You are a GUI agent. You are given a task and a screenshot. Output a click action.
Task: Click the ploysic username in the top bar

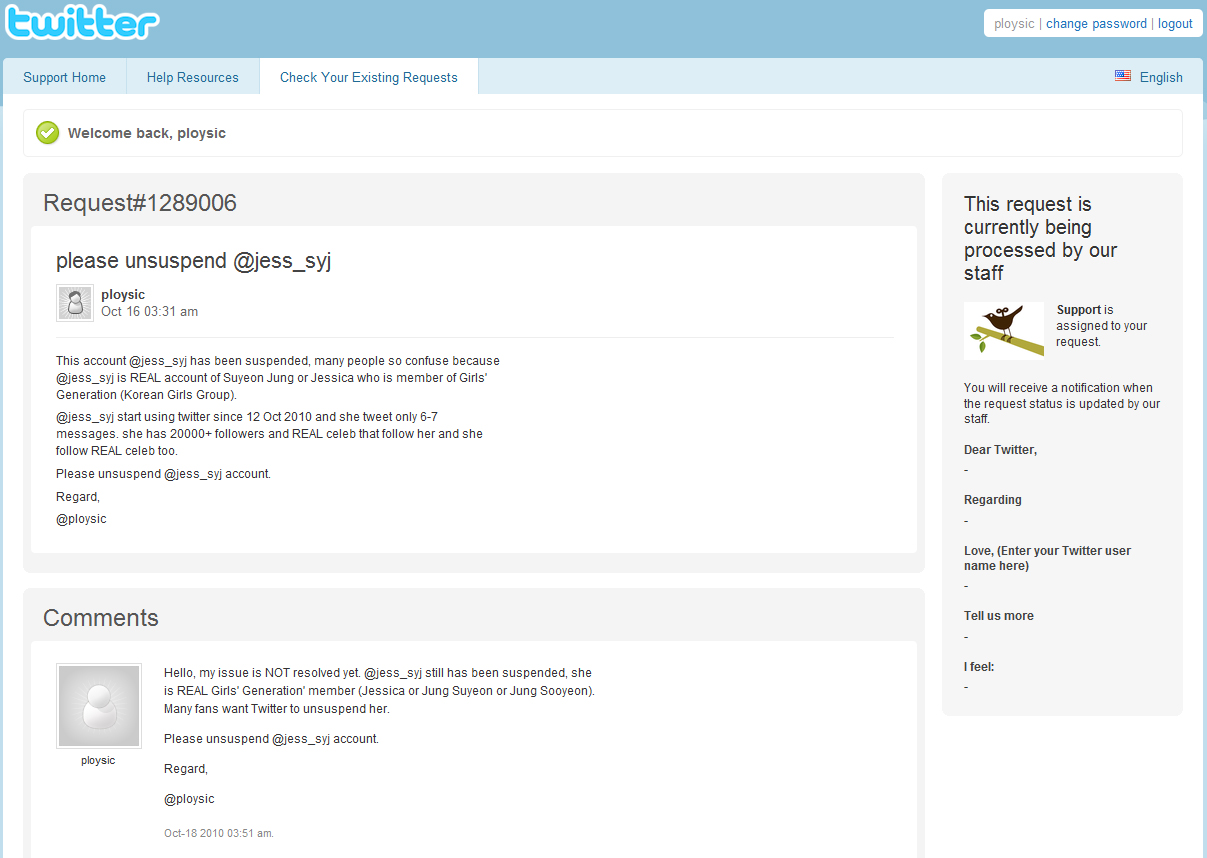point(1014,24)
